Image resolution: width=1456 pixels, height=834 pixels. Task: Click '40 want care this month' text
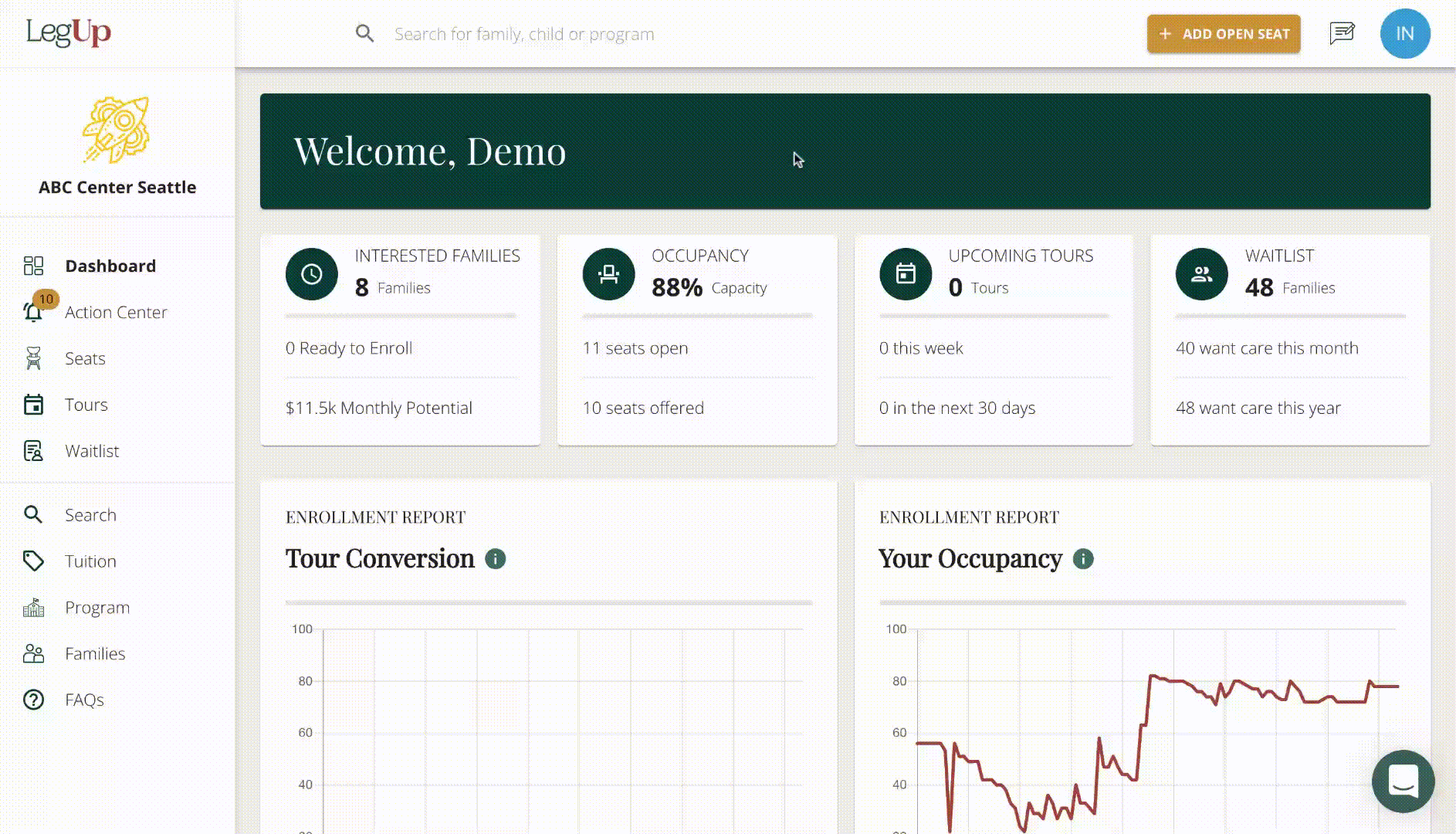click(1267, 348)
